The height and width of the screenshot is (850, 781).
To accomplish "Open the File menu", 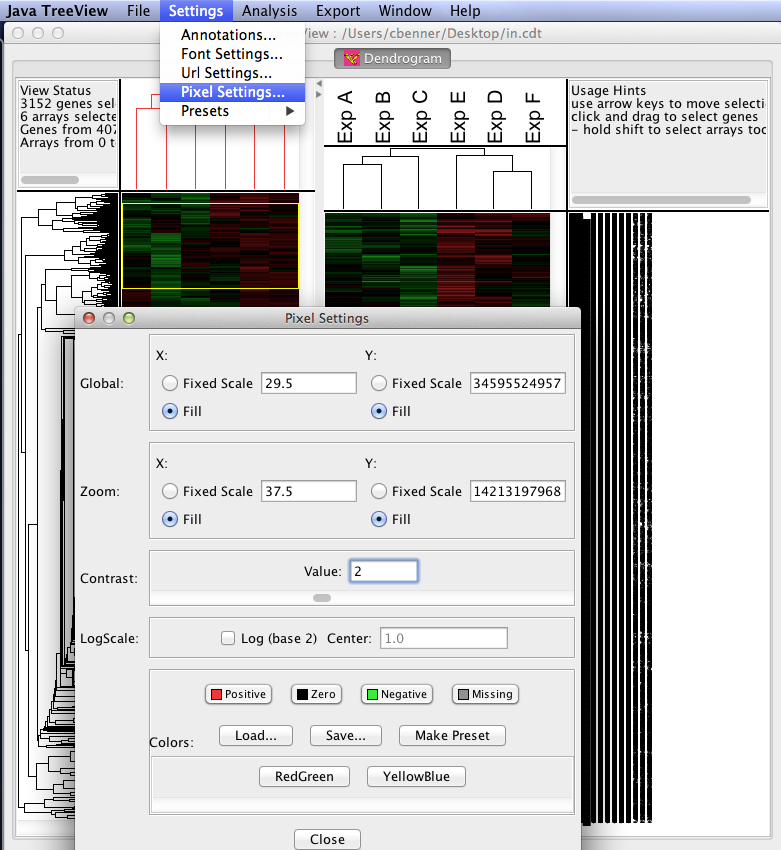I will 138,11.
